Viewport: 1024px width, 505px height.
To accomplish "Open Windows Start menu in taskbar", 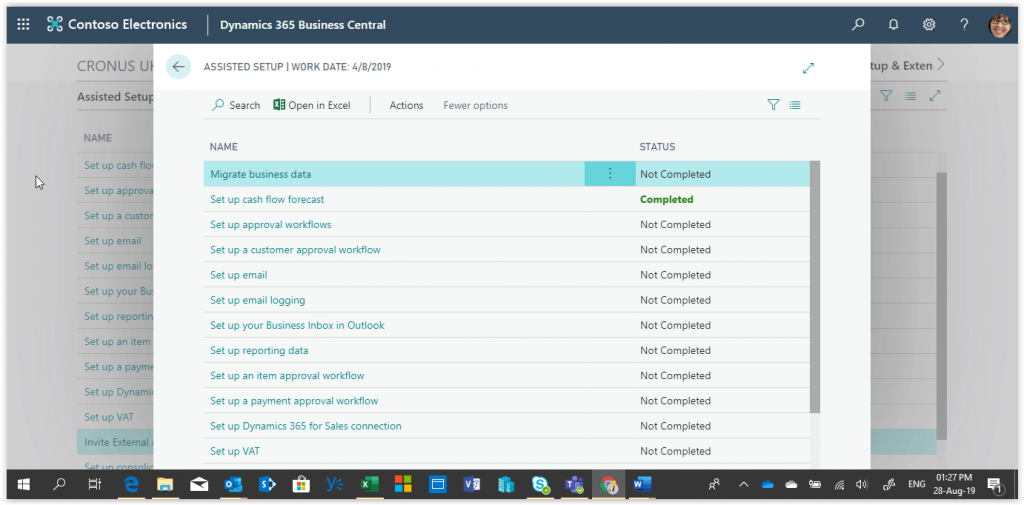I will 24,485.
